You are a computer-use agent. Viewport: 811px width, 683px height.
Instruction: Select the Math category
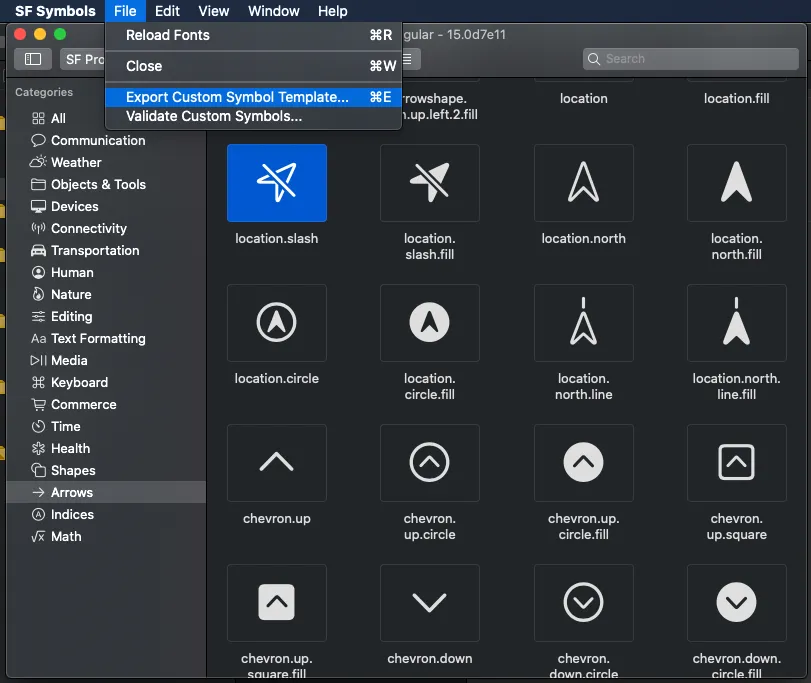(106, 537)
